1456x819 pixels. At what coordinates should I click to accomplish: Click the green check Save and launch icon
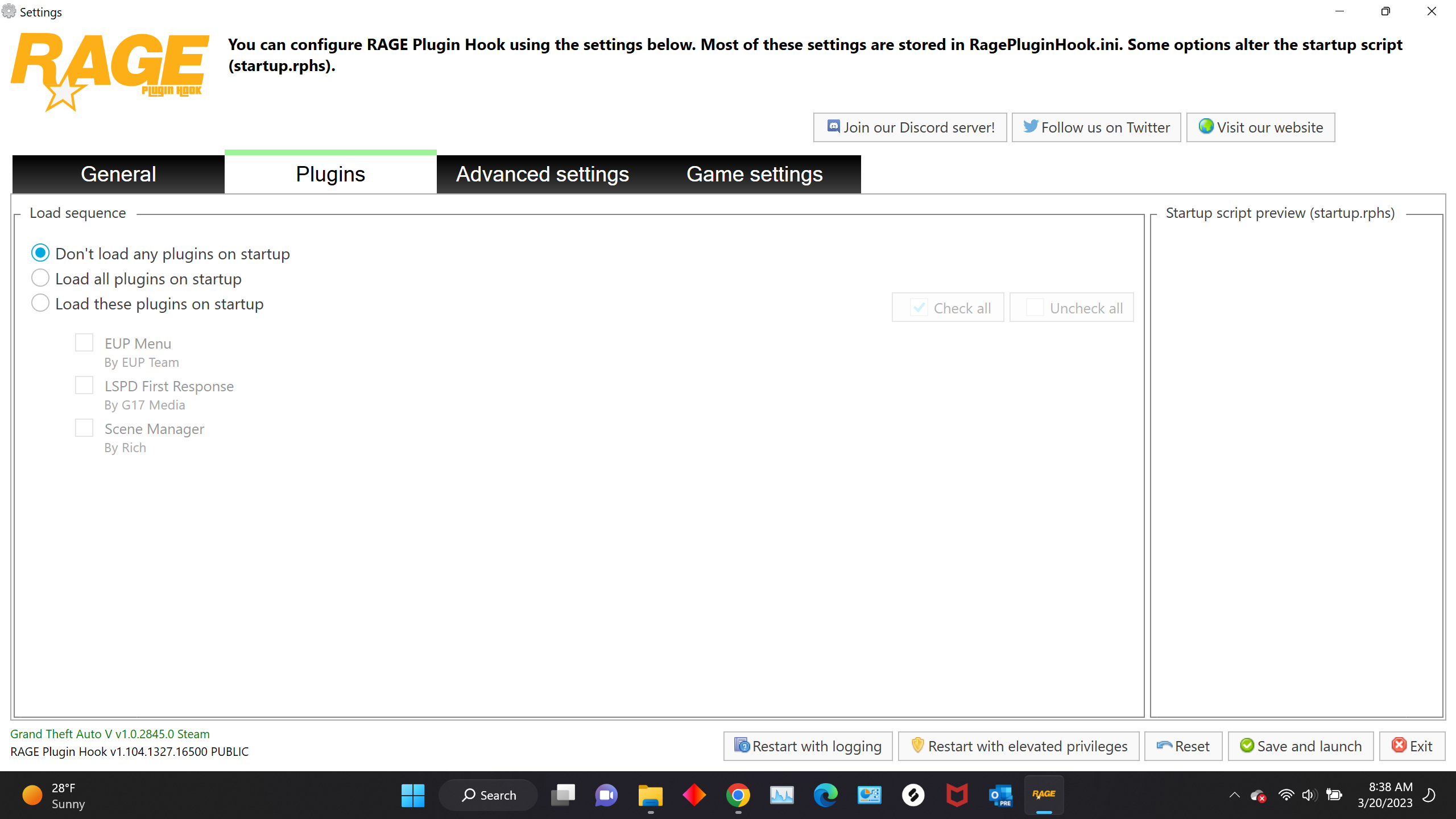[1247, 746]
